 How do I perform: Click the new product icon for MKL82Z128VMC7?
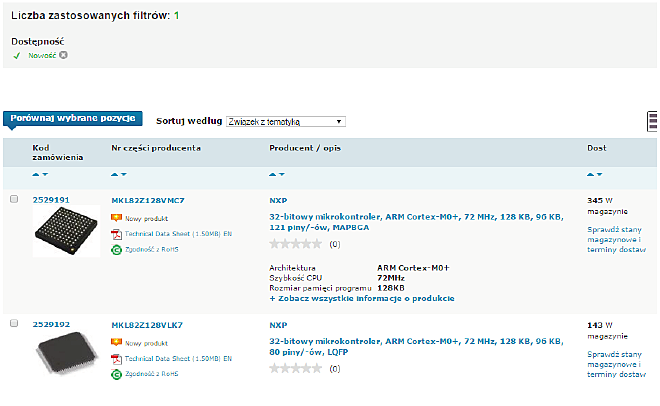[x=116, y=217]
